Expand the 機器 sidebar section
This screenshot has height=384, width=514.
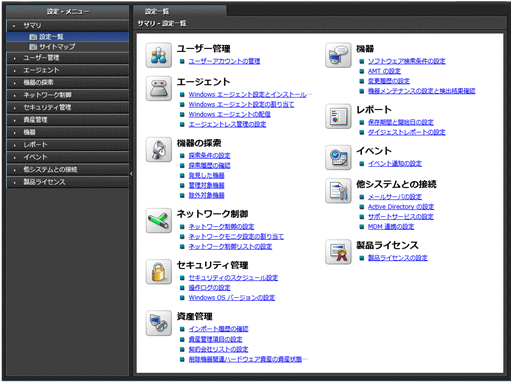tap(14, 132)
